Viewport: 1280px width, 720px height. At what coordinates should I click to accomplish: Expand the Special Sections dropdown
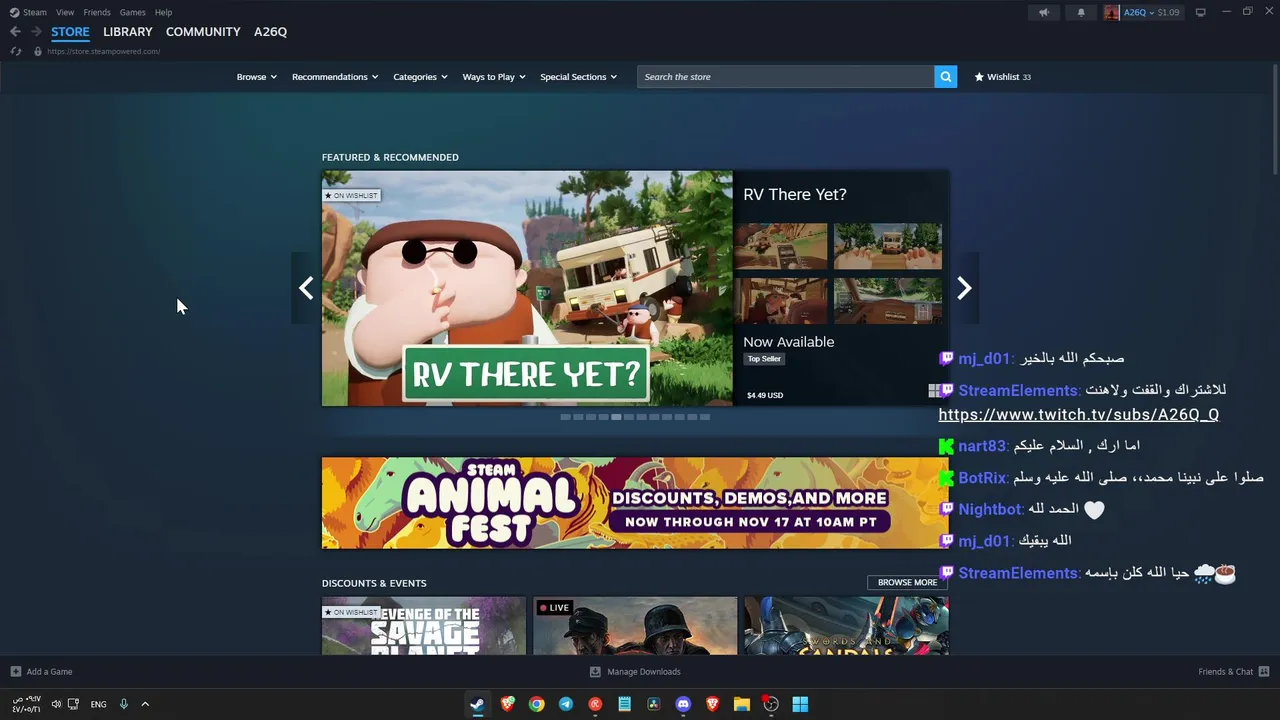[578, 77]
